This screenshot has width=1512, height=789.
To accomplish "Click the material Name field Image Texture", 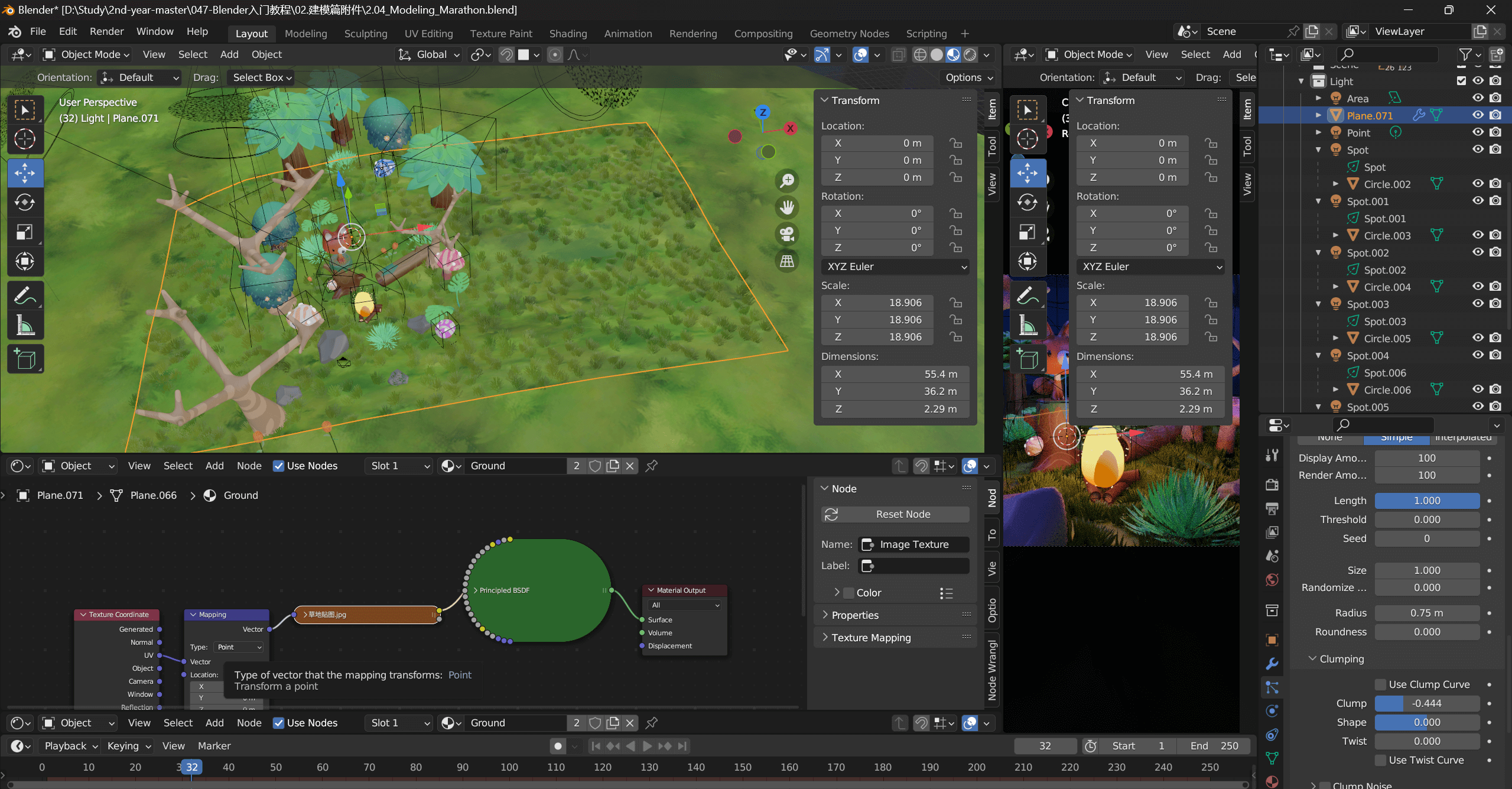I will [x=914, y=544].
